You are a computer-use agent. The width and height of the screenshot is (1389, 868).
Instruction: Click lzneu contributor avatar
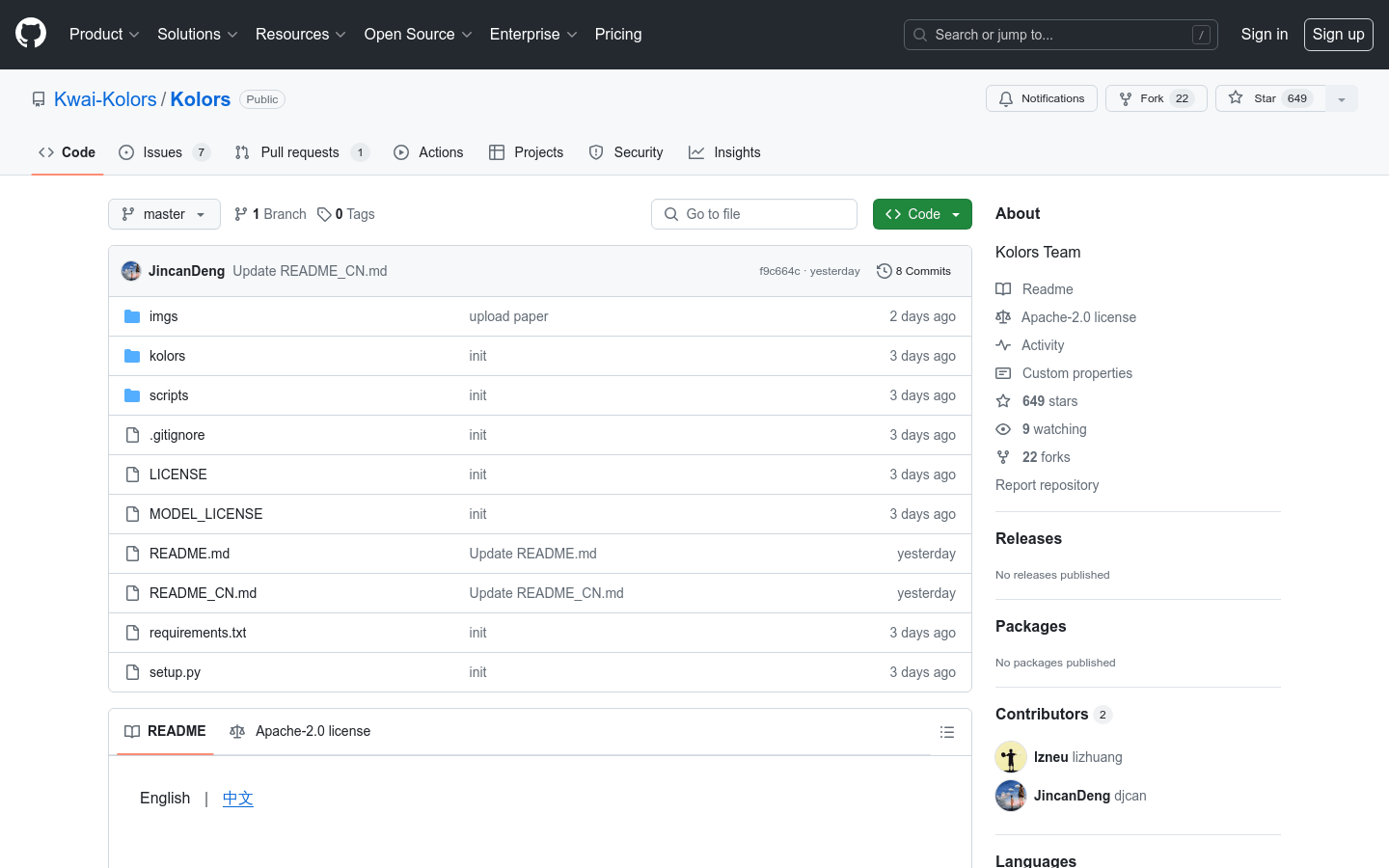coord(1011,757)
